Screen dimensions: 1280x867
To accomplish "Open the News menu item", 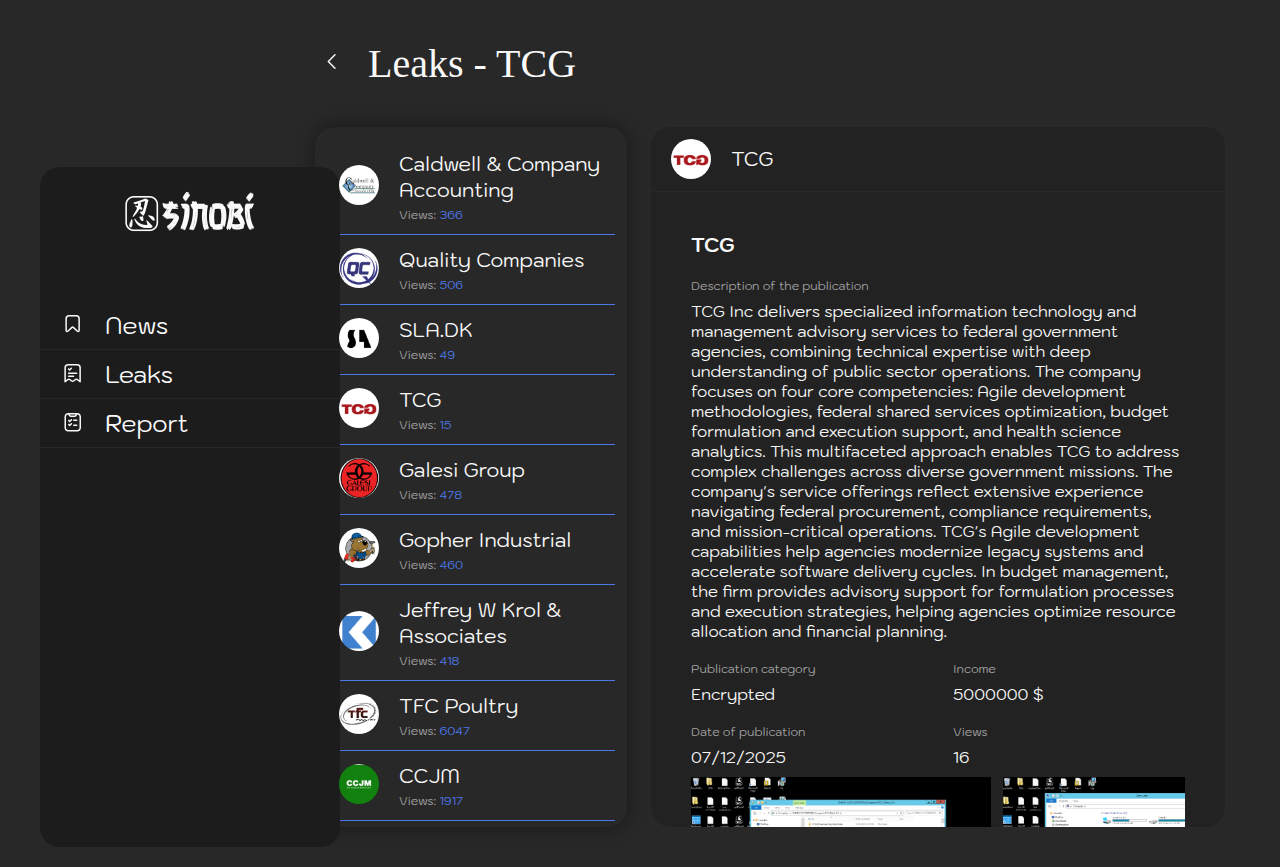I will [x=136, y=326].
